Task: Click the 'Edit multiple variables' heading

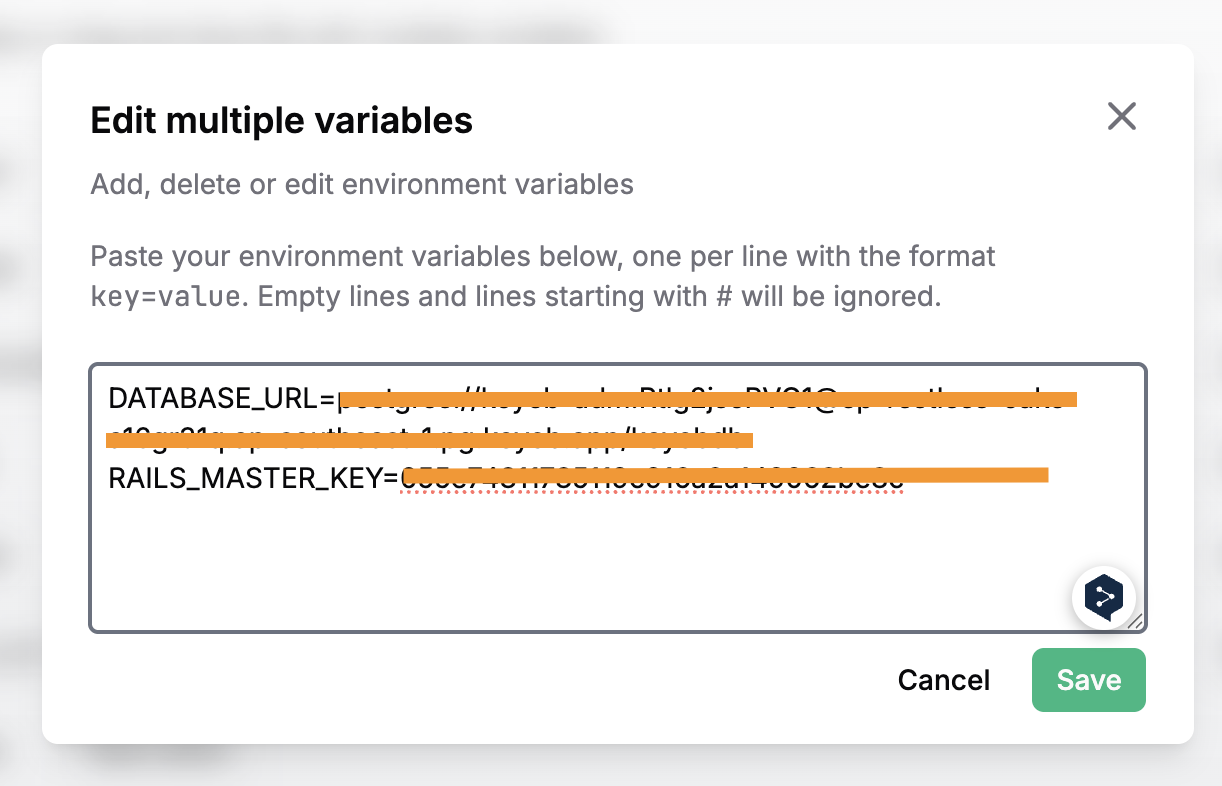Action: click(x=281, y=121)
